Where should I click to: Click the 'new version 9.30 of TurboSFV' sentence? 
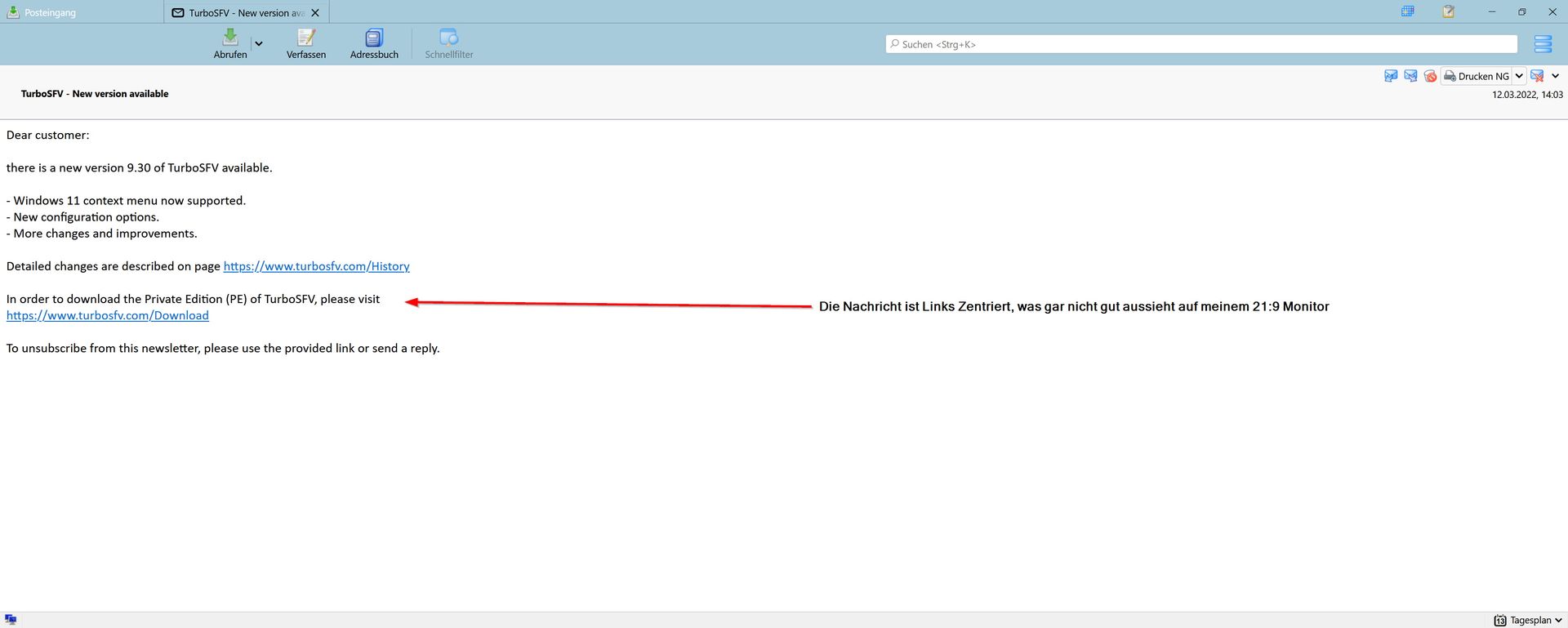click(140, 167)
